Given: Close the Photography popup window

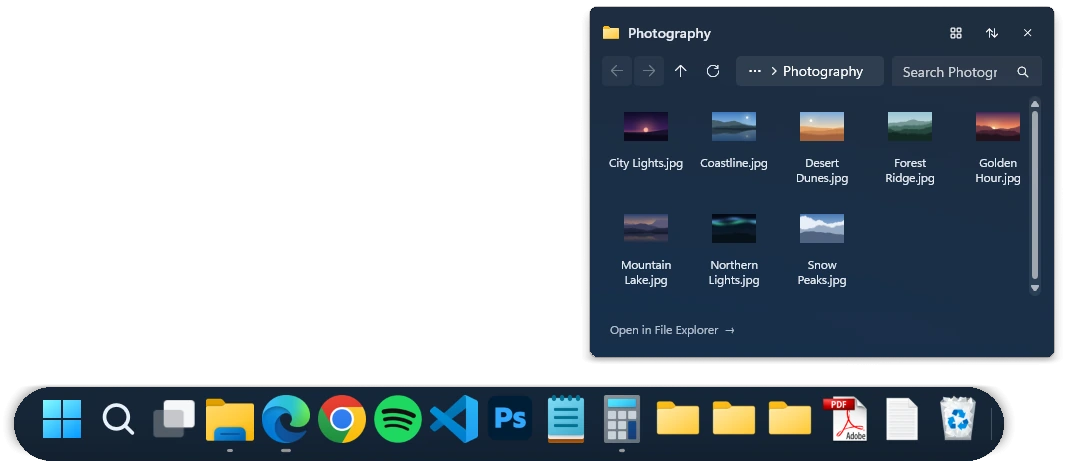Looking at the screenshot, I should [x=1027, y=33].
